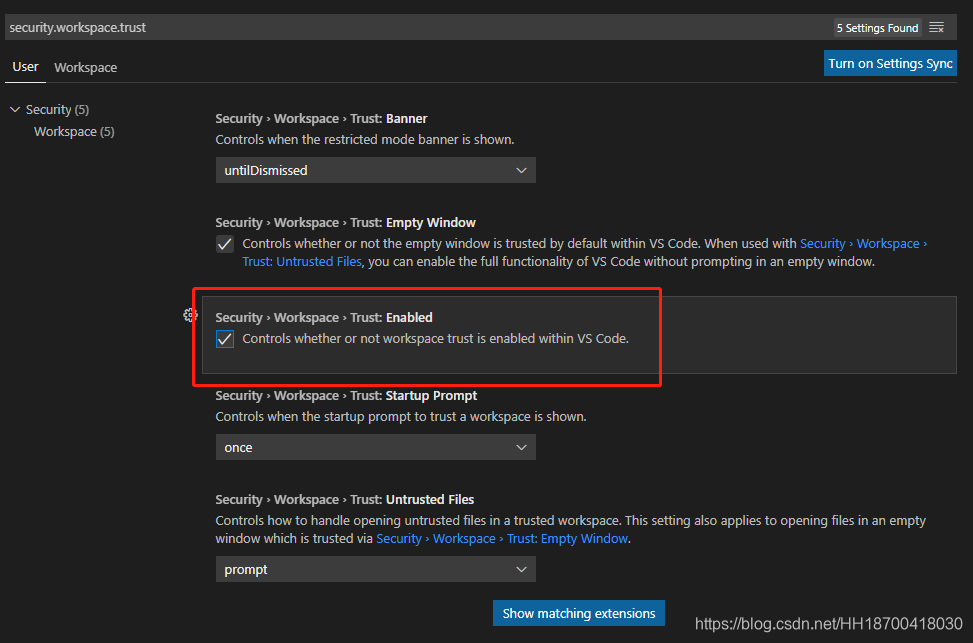Click the Trust: Empty Window setting title
The width and height of the screenshot is (973, 643).
pyautogui.click(x=346, y=222)
